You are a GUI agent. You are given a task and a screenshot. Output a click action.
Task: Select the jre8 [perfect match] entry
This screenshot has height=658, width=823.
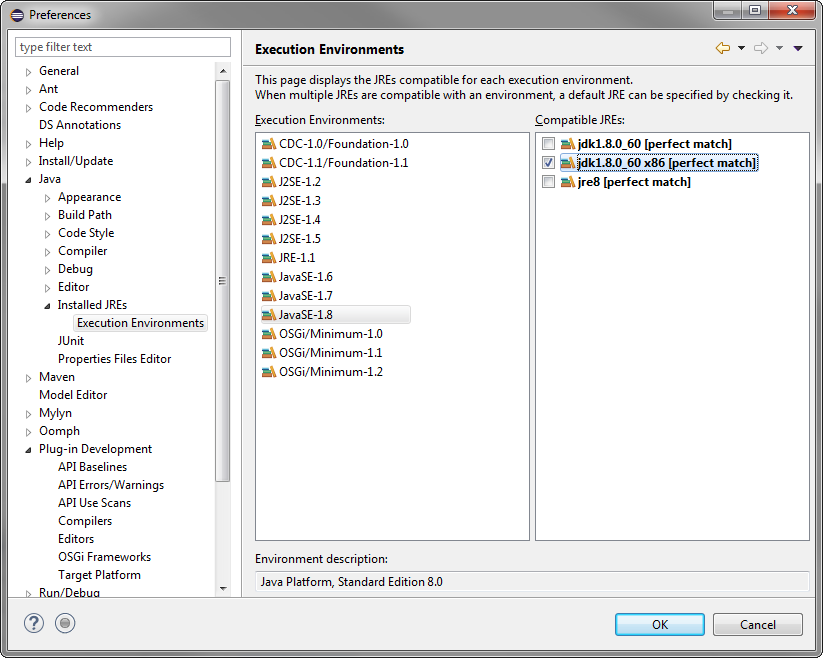(x=634, y=182)
